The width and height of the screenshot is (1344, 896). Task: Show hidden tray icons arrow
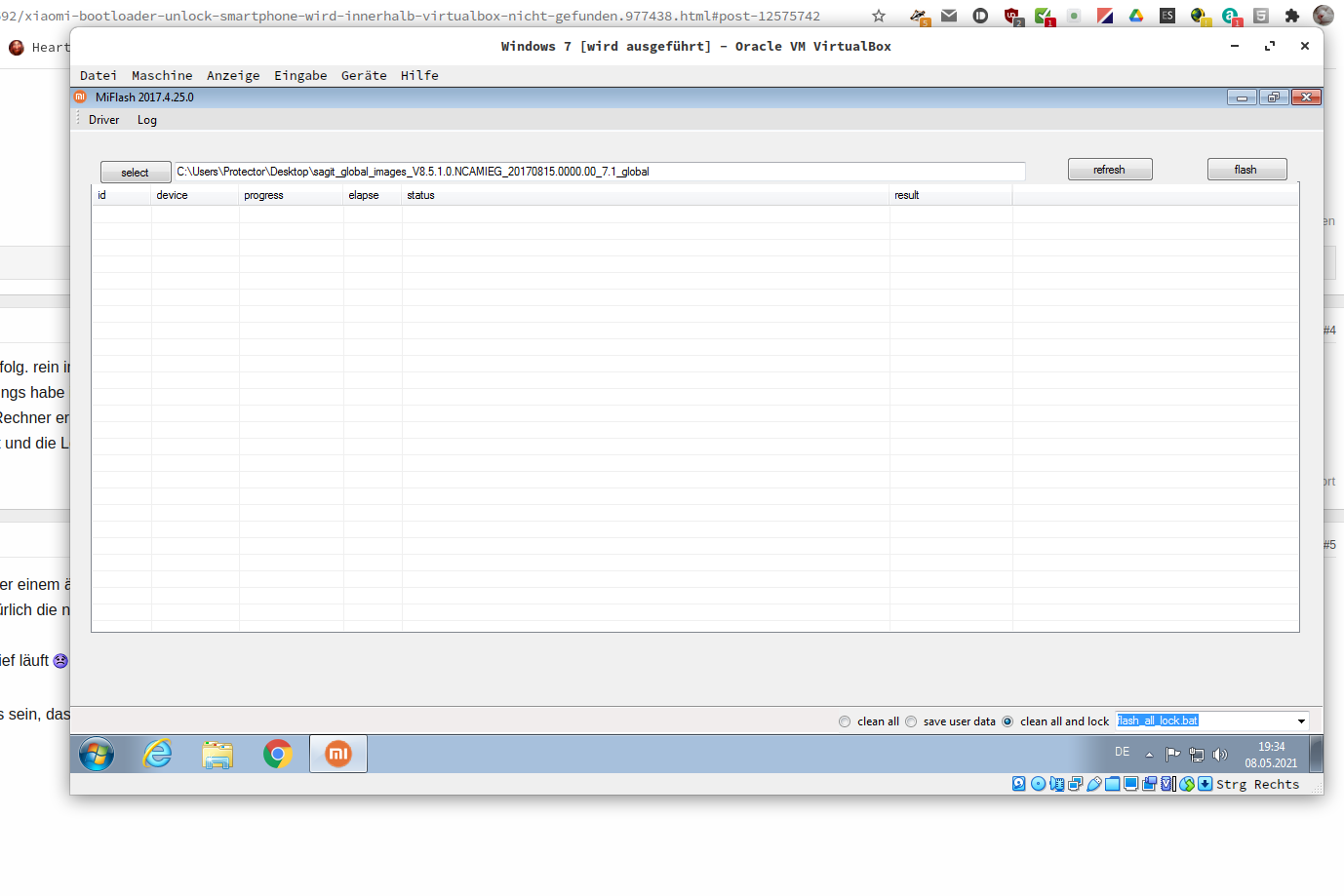pyautogui.click(x=1149, y=754)
